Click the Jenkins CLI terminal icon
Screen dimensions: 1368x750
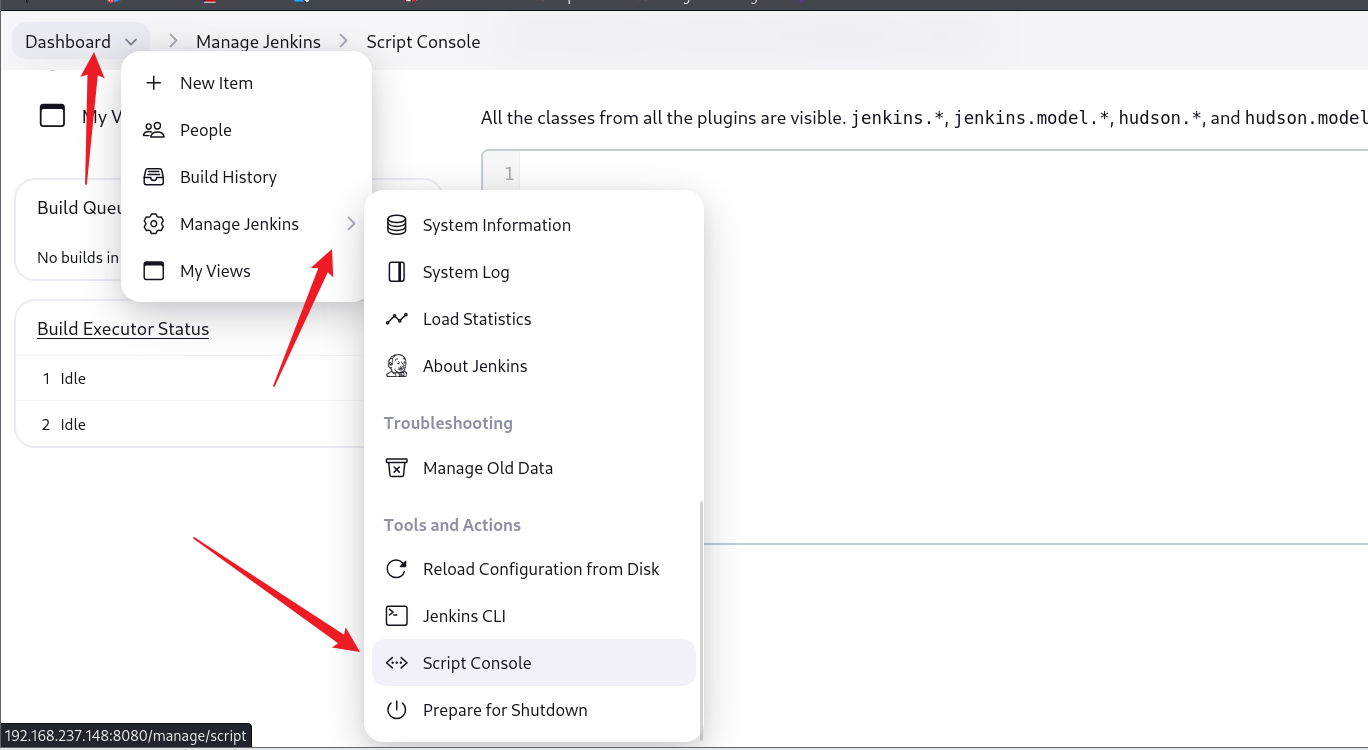coord(397,616)
